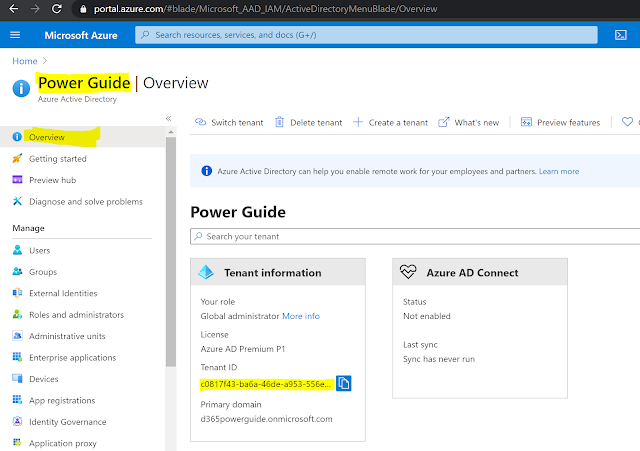The height and width of the screenshot is (451, 640).
Task: Click the Search resources, services, and docs box
Action: click(x=366, y=35)
